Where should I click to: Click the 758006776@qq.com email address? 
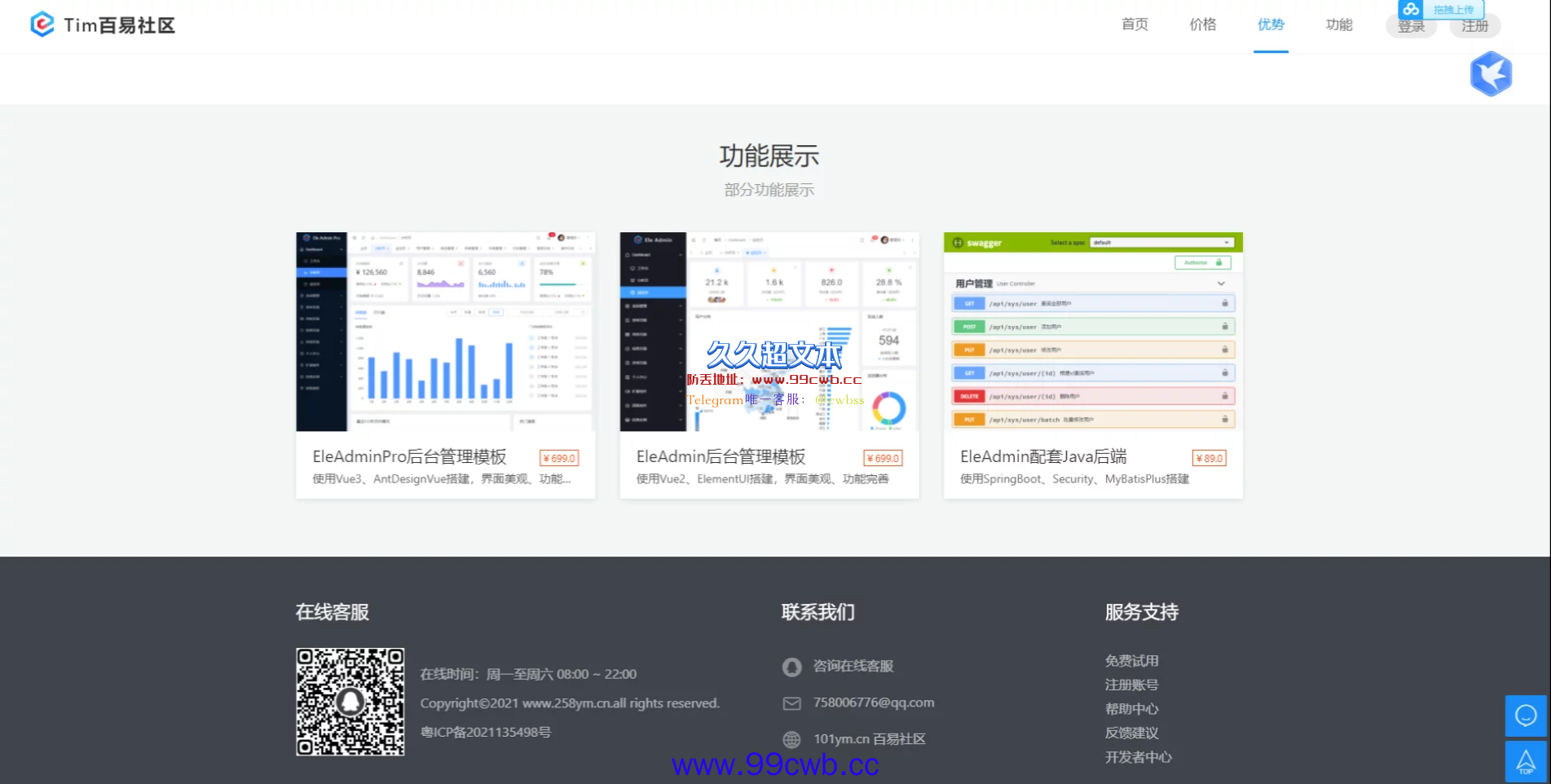point(874,703)
